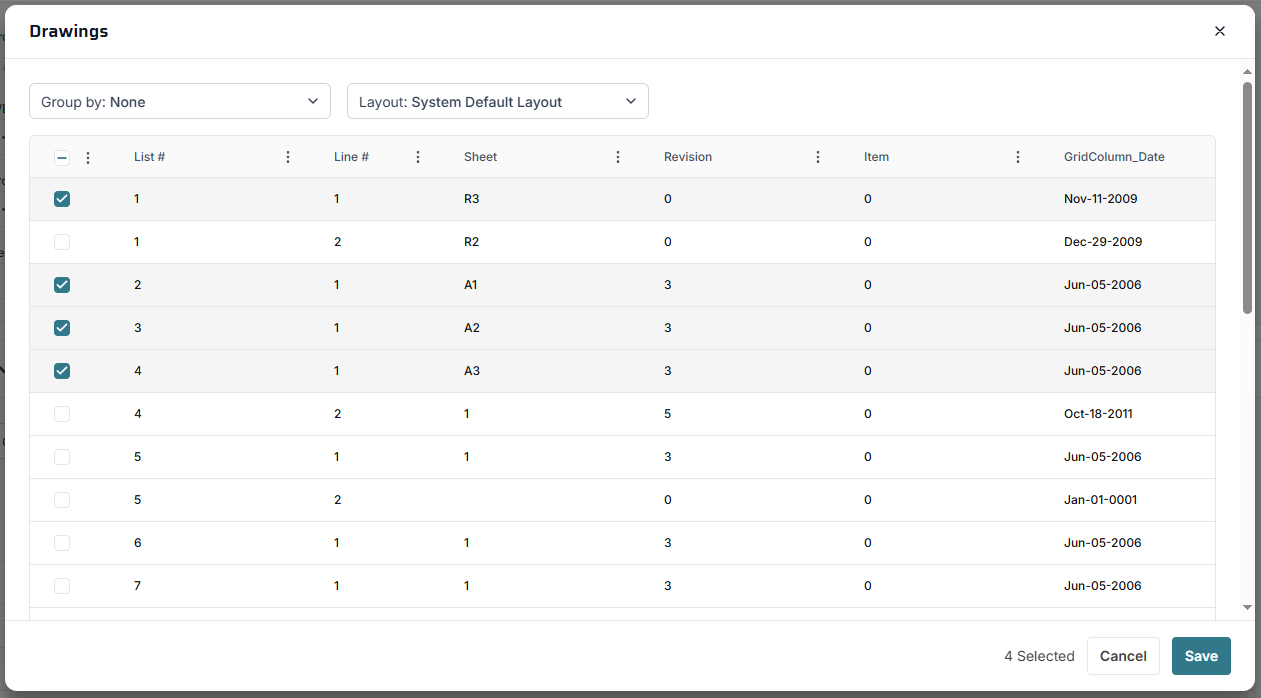The height and width of the screenshot is (698, 1261).
Task: Open the Item column options menu
Action: (x=1018, y=157)
